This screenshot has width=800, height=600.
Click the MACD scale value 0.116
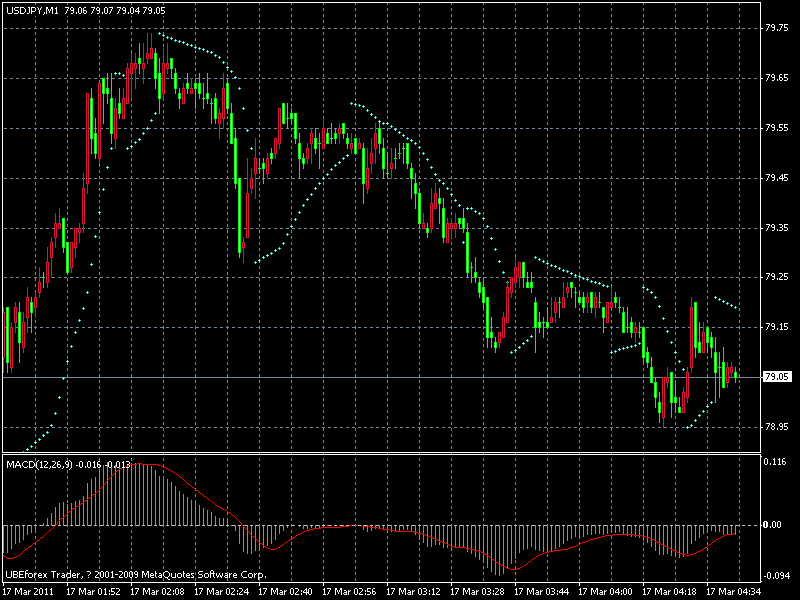775,462
